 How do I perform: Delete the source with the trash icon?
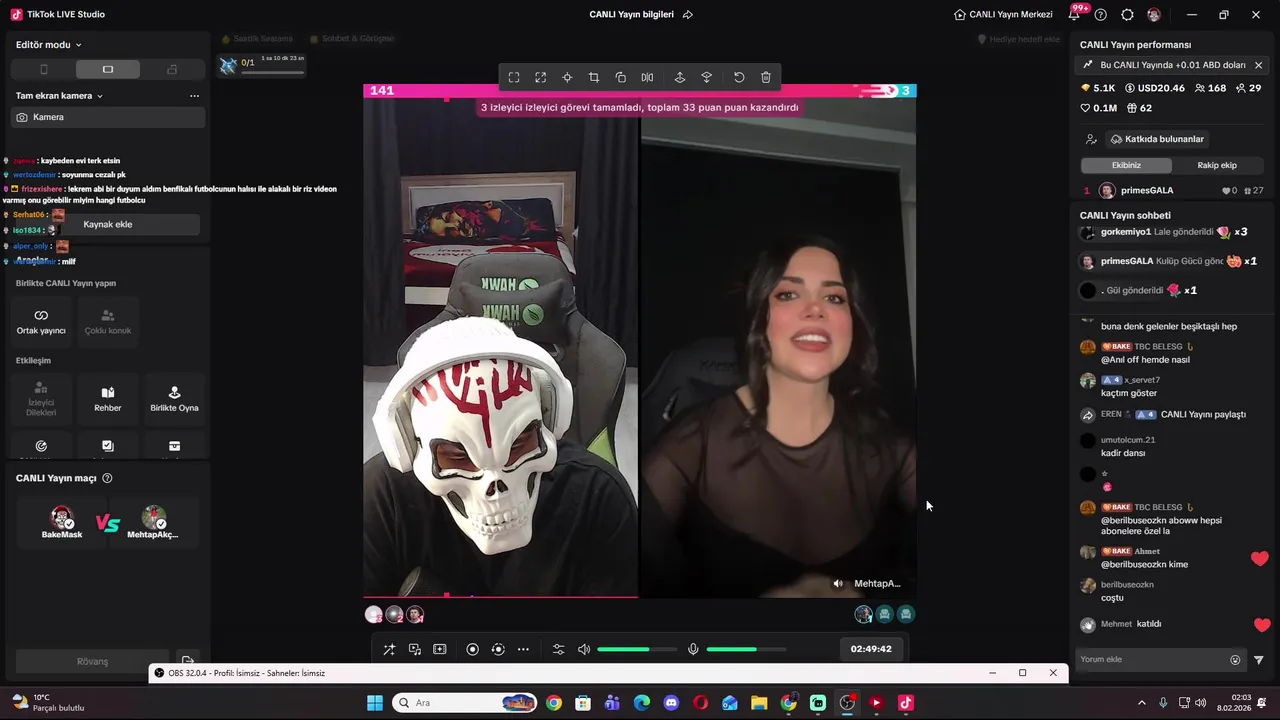[766, 78]
